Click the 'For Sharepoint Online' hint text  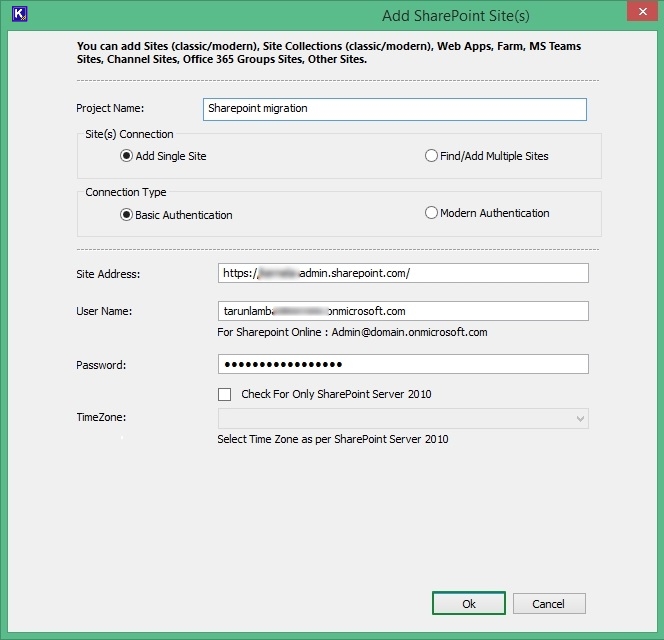352,332
